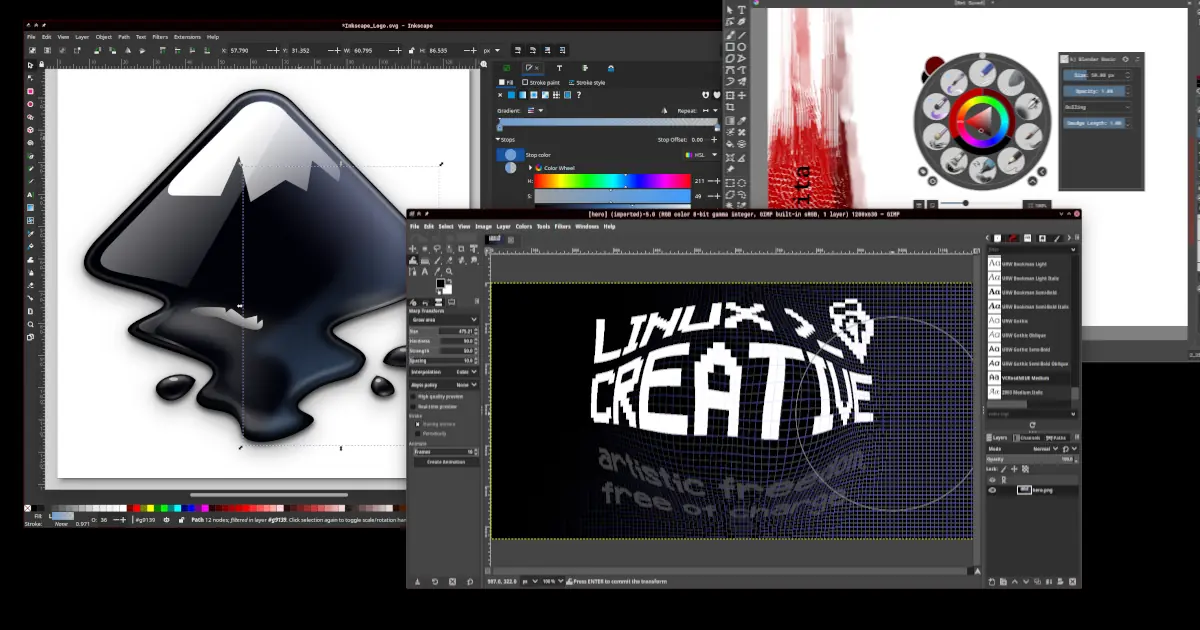Refresh the GIMP fonts list
Image resolution: width=1200 pixels, height=630 pixels.
coord(1032,425)
